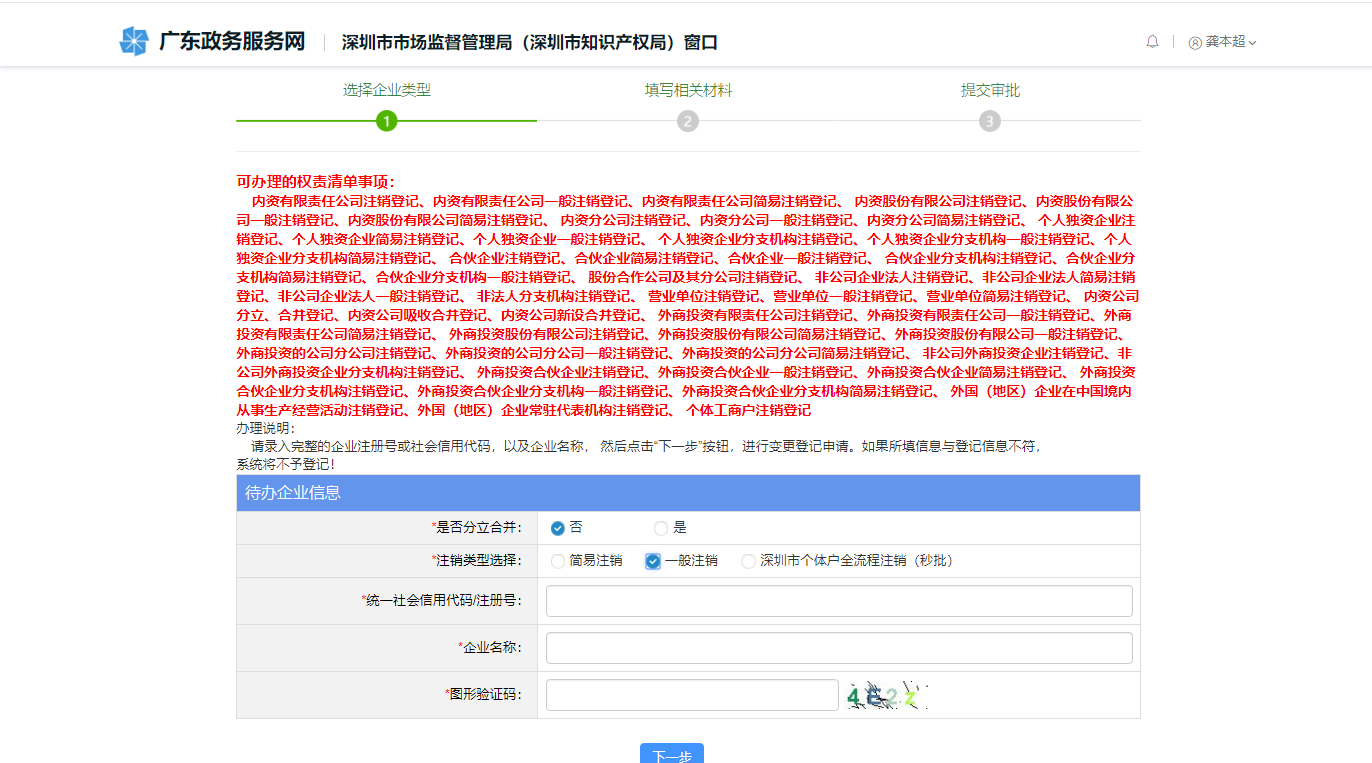
Task: Click the 选择企业类型 step label
Action: [x=388, y=90]
